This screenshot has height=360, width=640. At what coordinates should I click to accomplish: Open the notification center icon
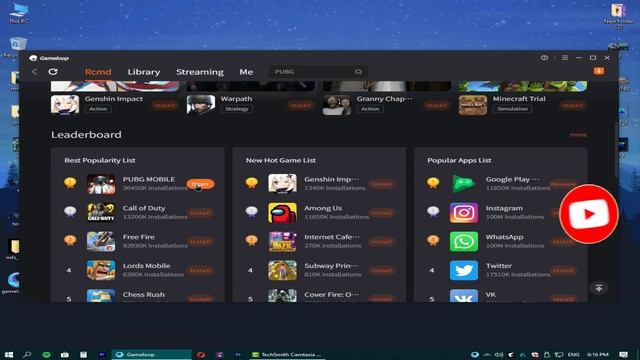tap(623, 354)
